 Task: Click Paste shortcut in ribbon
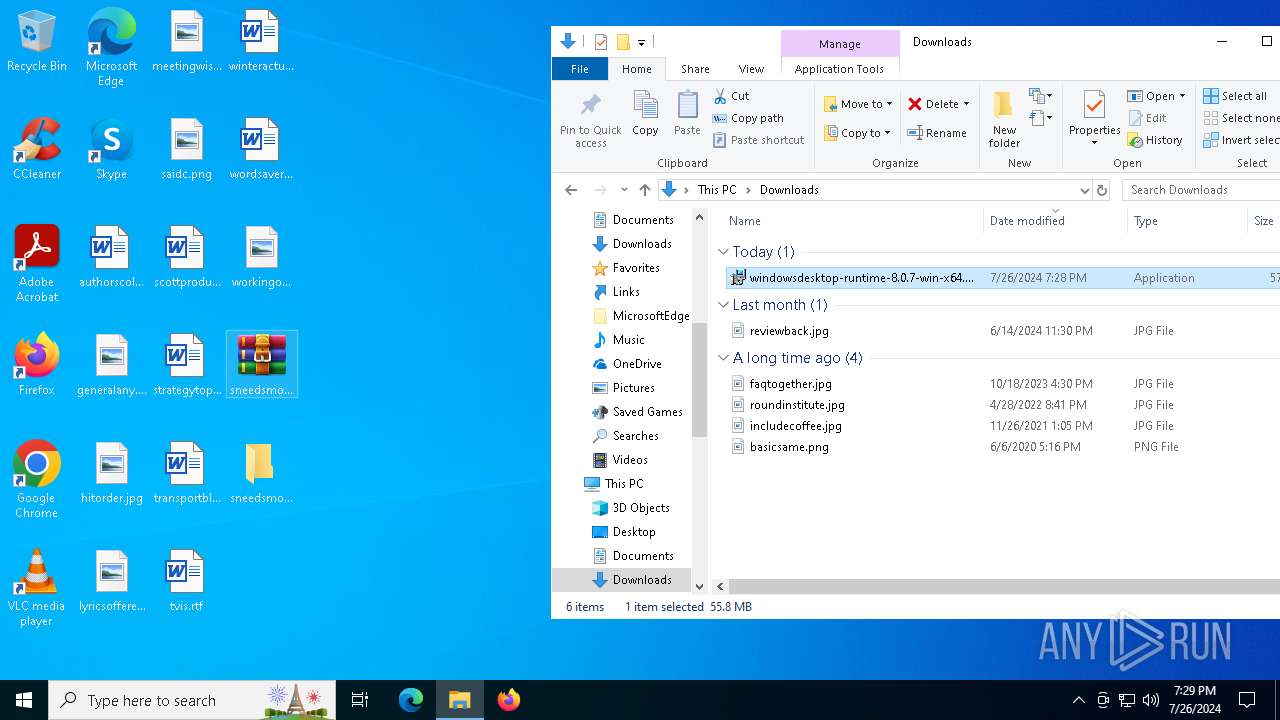(759, 140)
